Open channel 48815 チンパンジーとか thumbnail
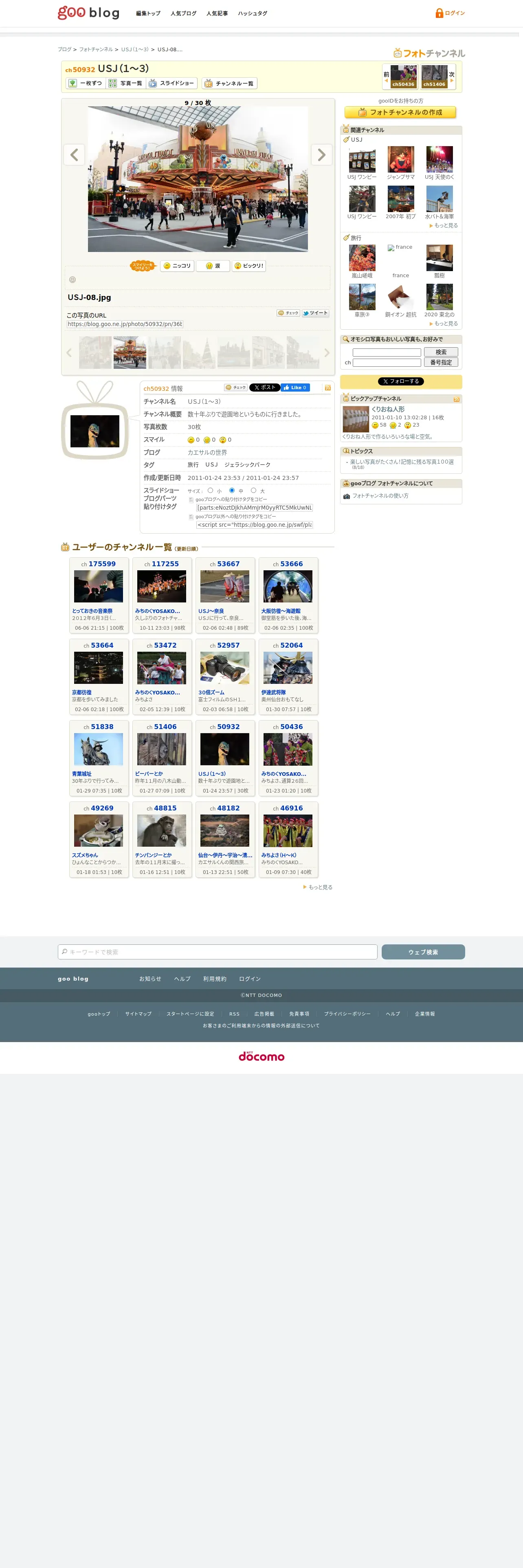 pos(161,831)
